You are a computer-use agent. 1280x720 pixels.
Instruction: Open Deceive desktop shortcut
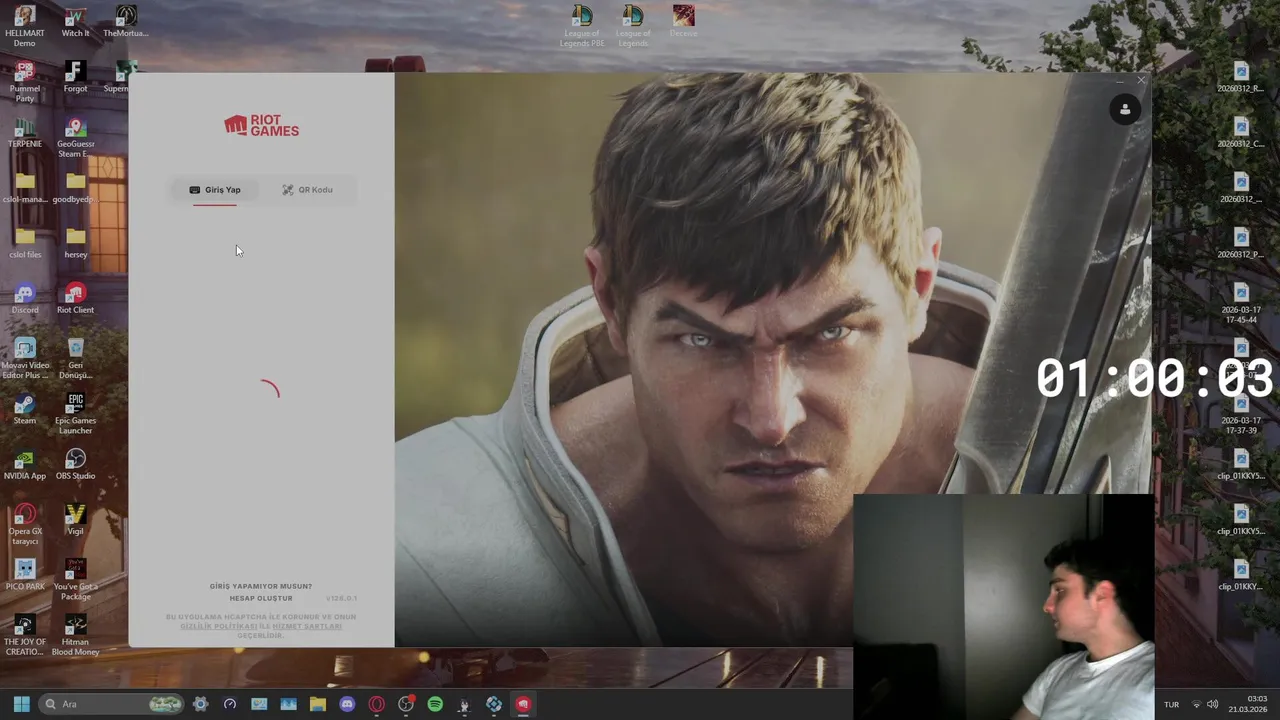pyautogui.click(x=683, y=22)
